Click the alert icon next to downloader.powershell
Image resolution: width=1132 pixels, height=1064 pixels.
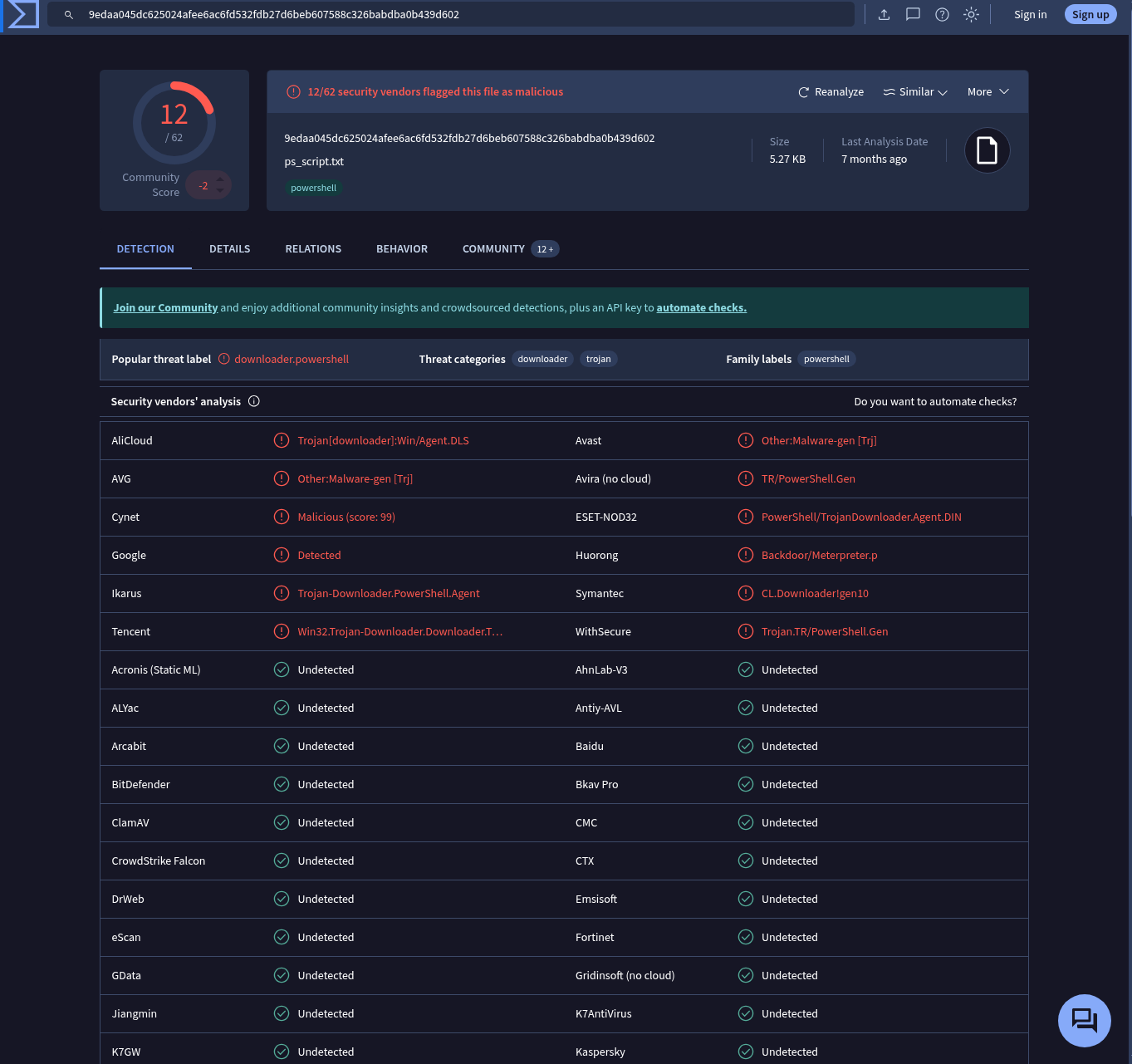223,359
